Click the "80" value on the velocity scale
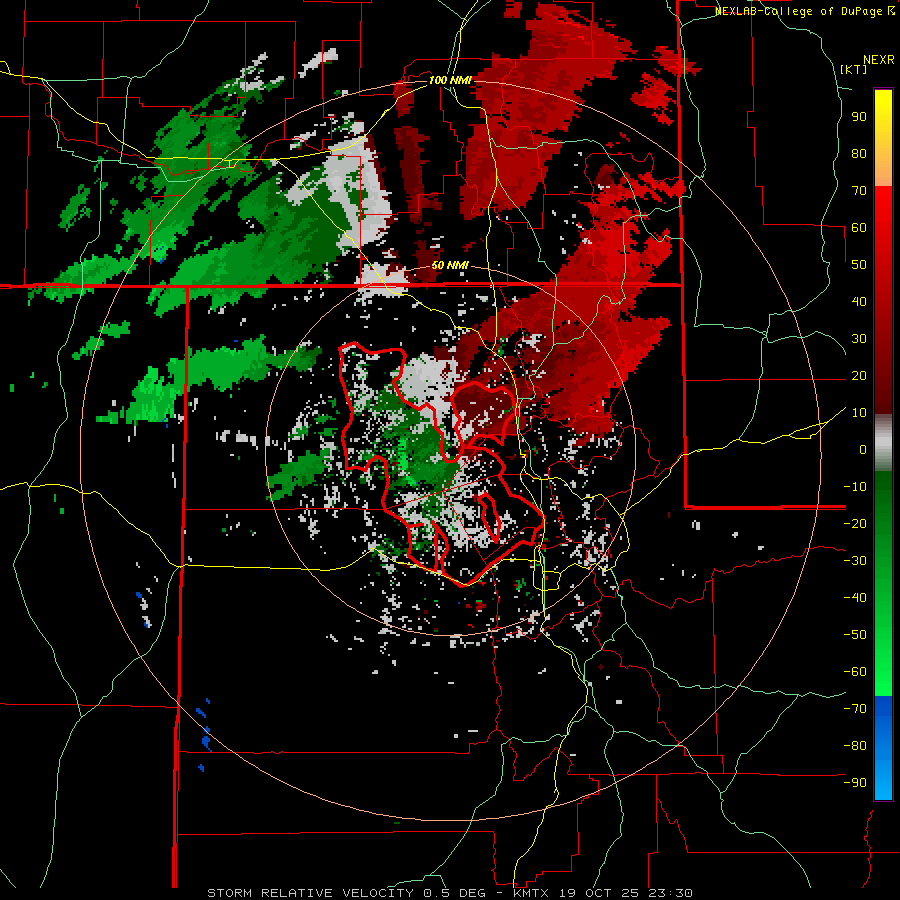The image size is (900, 900). [859, 154]
